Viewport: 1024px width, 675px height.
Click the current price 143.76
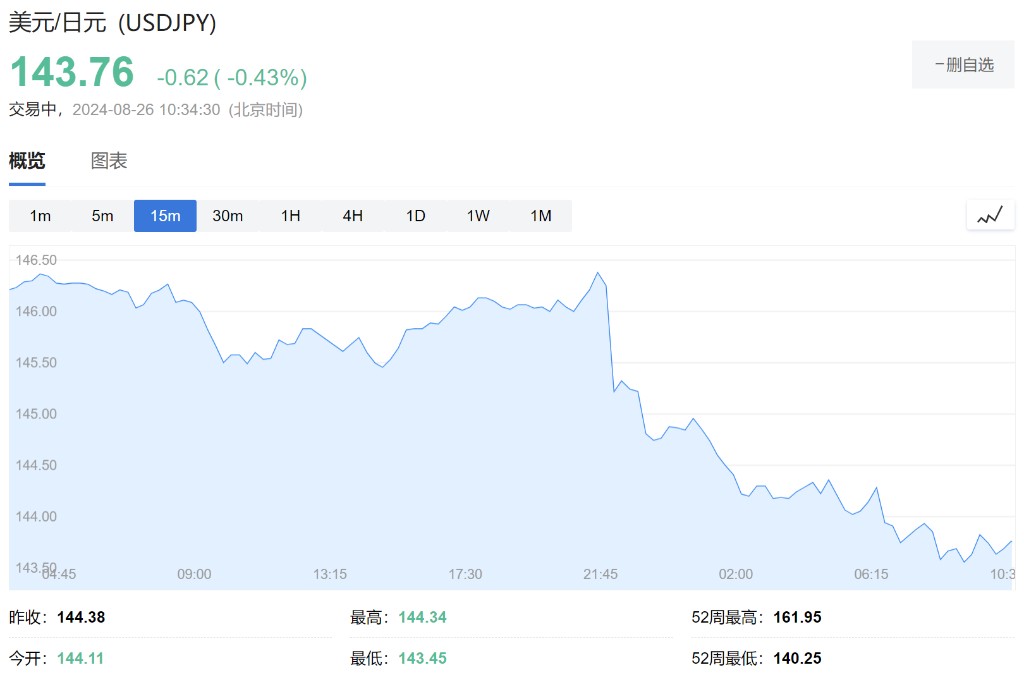point(72,73)
